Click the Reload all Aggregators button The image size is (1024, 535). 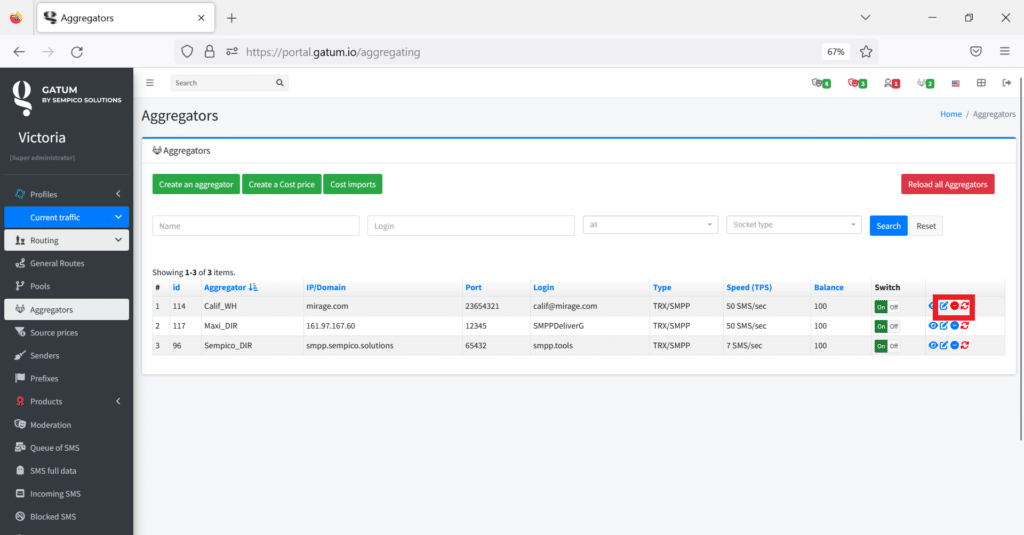[947, 184]
